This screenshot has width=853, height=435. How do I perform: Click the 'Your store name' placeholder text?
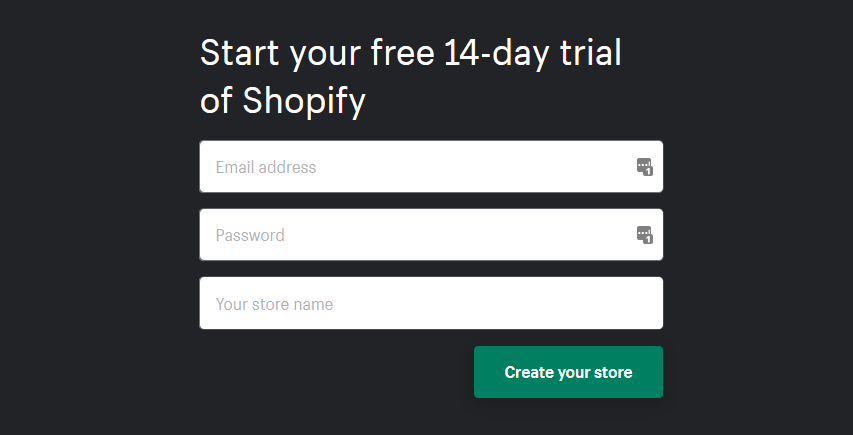(x=274, y=304)
